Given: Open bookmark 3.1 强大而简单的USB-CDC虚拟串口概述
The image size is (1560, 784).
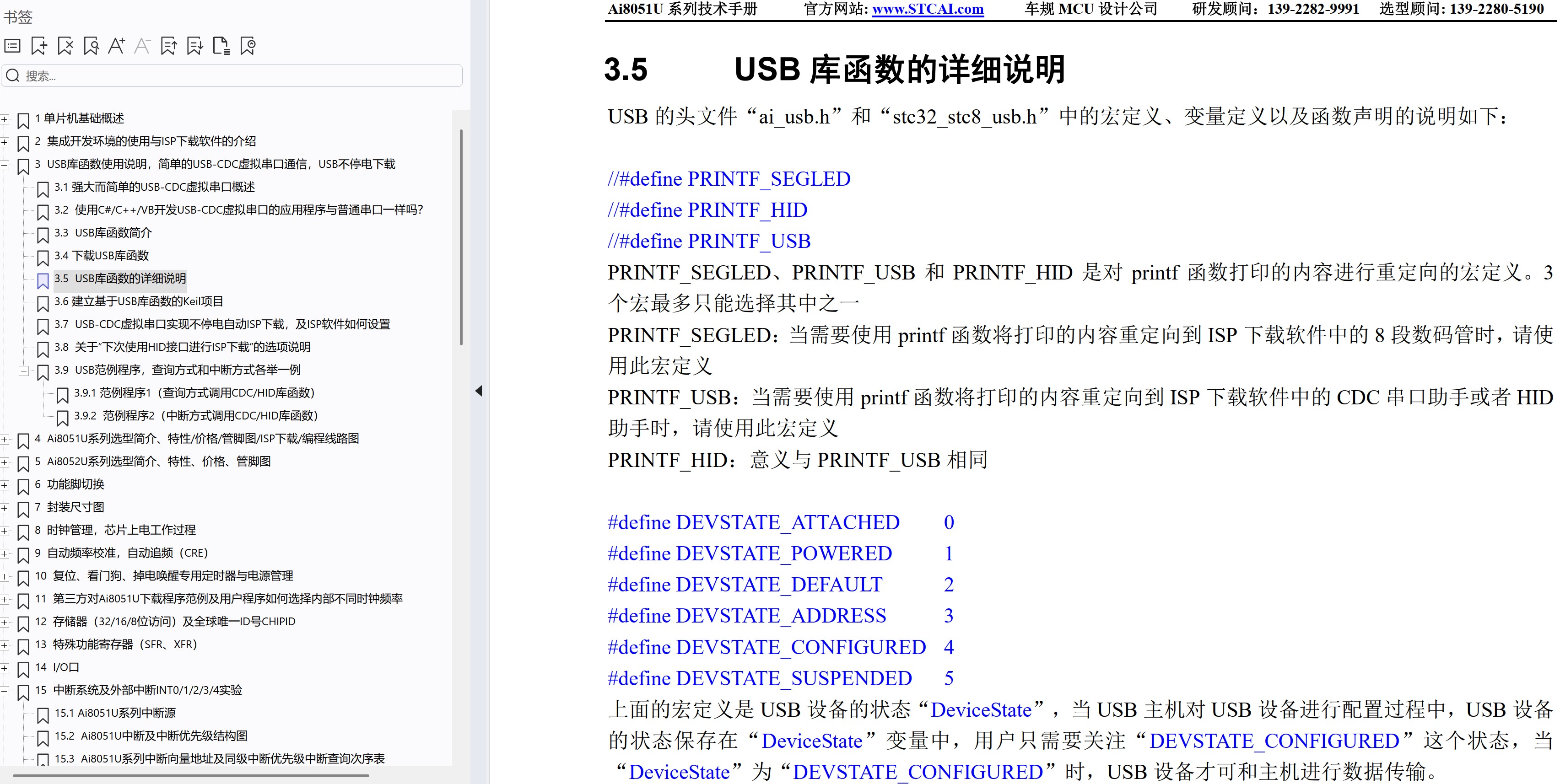Looking at the screenshot, I should (154, 187).
